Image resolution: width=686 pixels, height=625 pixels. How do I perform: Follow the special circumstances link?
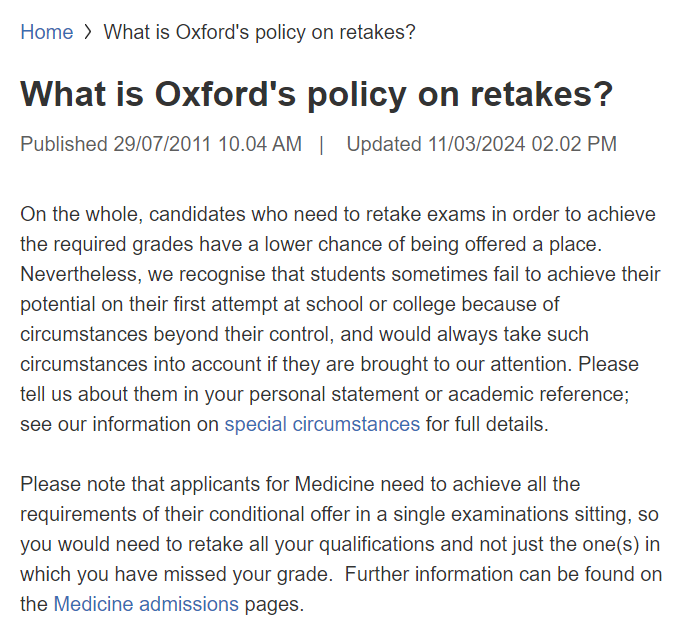tap(322, 424)
